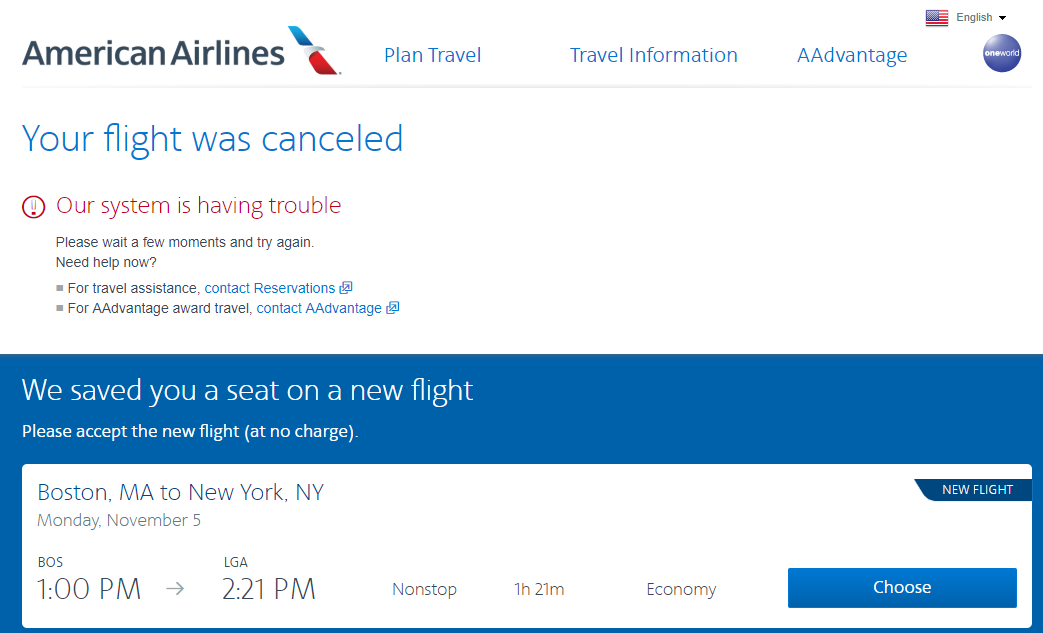This screenshot has height=633, width=1043.
Task: Open the AAdvantage menu
Action: 852,55
